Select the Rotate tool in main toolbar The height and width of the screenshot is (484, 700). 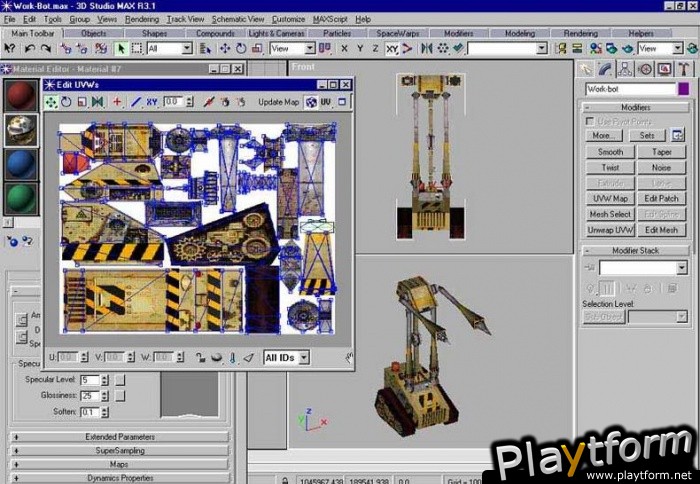pos(241,48)
